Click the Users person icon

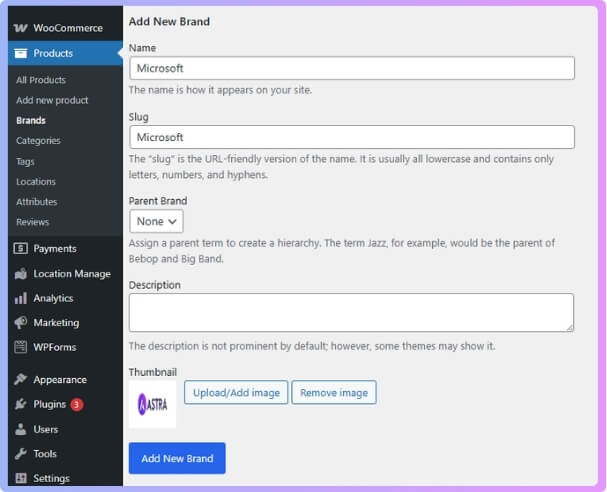[x=21, y=429]
